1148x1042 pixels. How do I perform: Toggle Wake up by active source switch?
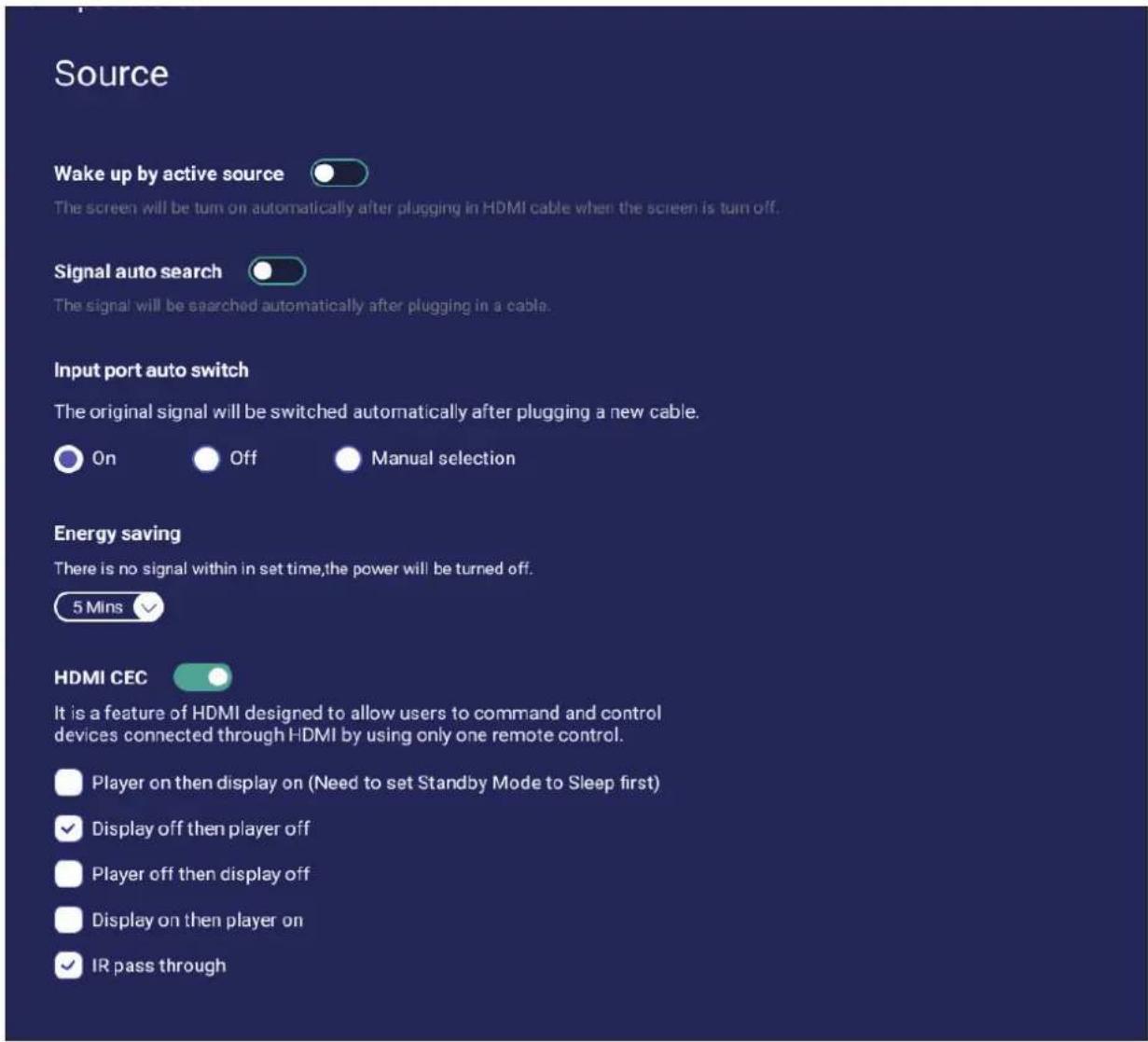(x=339, y=174)
